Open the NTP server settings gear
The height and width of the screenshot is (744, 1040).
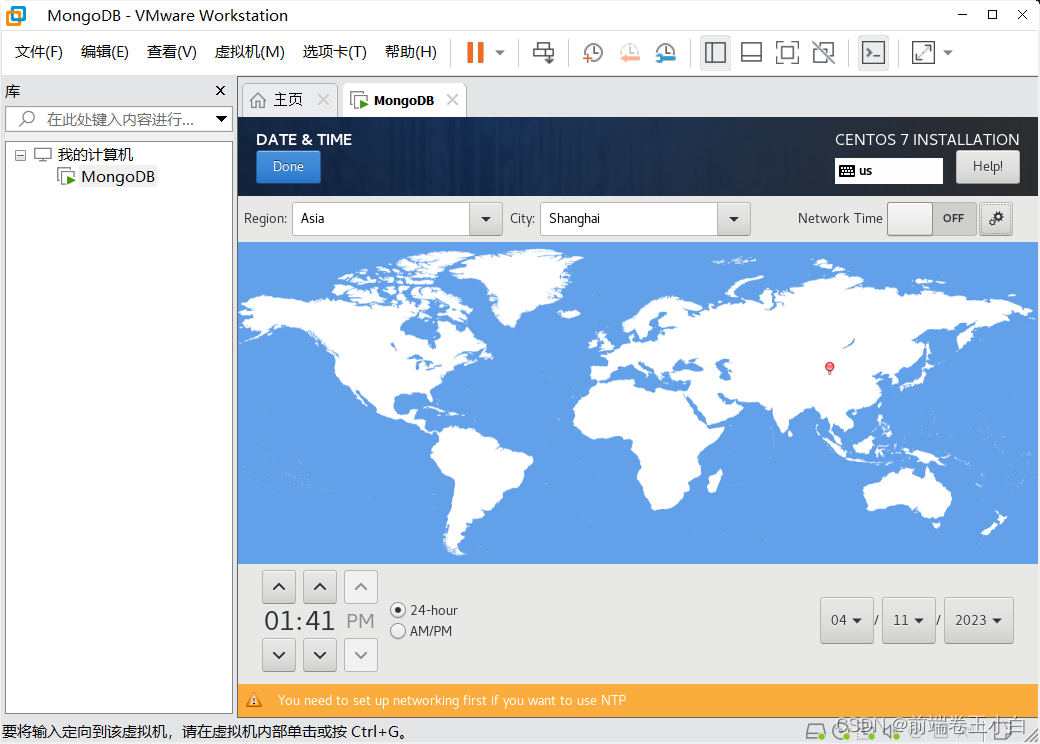[x=996, y=219]
